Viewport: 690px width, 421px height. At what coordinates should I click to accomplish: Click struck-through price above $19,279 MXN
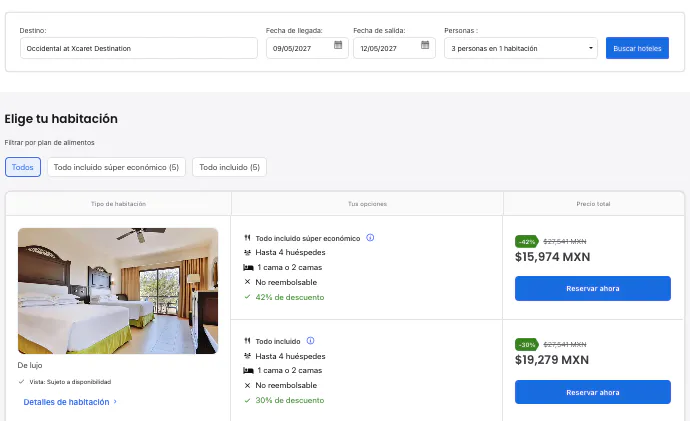pyautogui.click(x=565, y=344)
